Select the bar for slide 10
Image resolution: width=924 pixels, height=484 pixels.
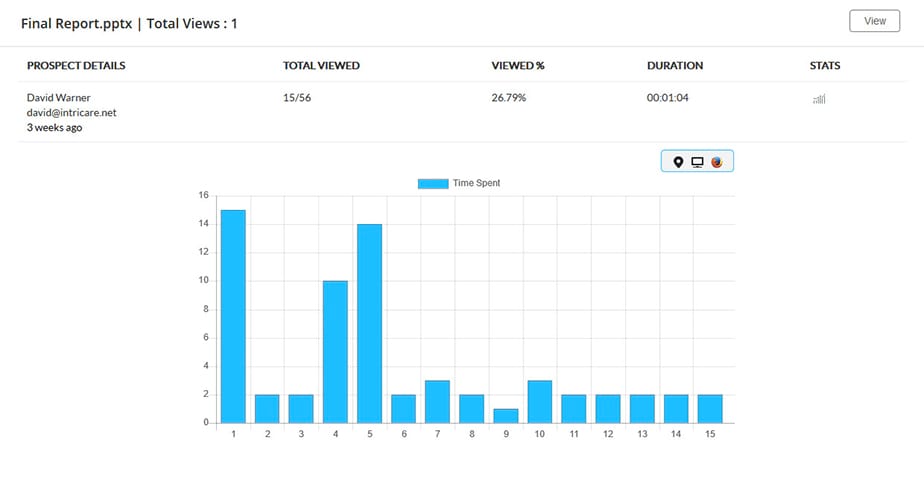coord(540,402)
